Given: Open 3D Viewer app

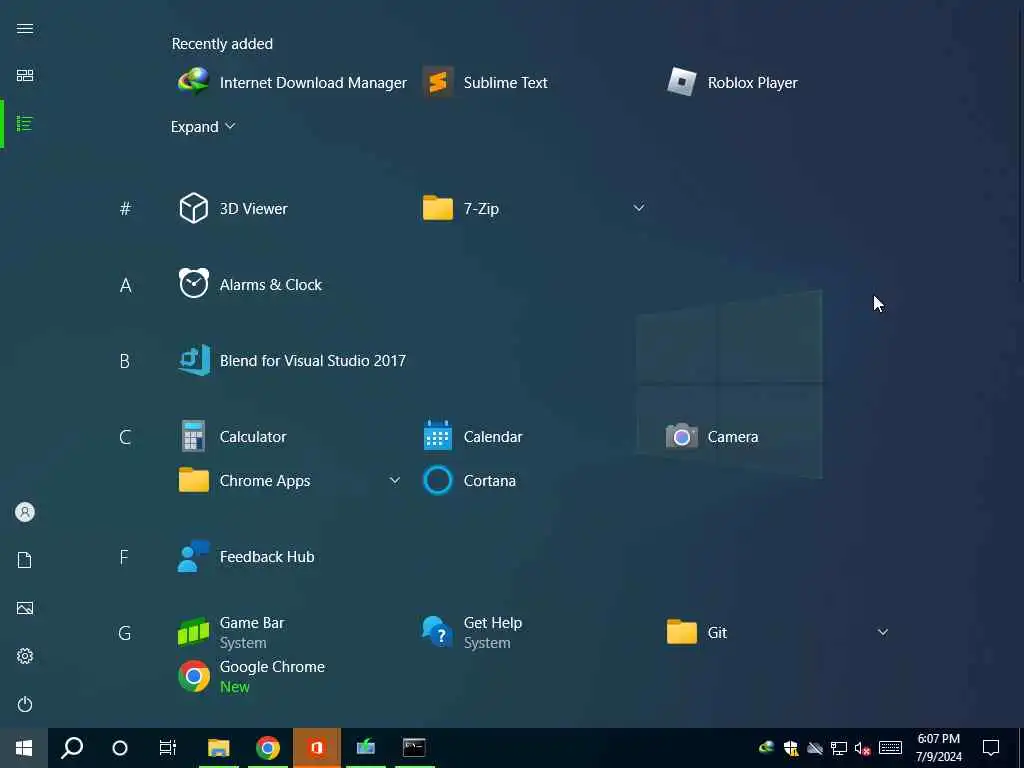Looking at the screenshot, I should click(x=233, y=208).
